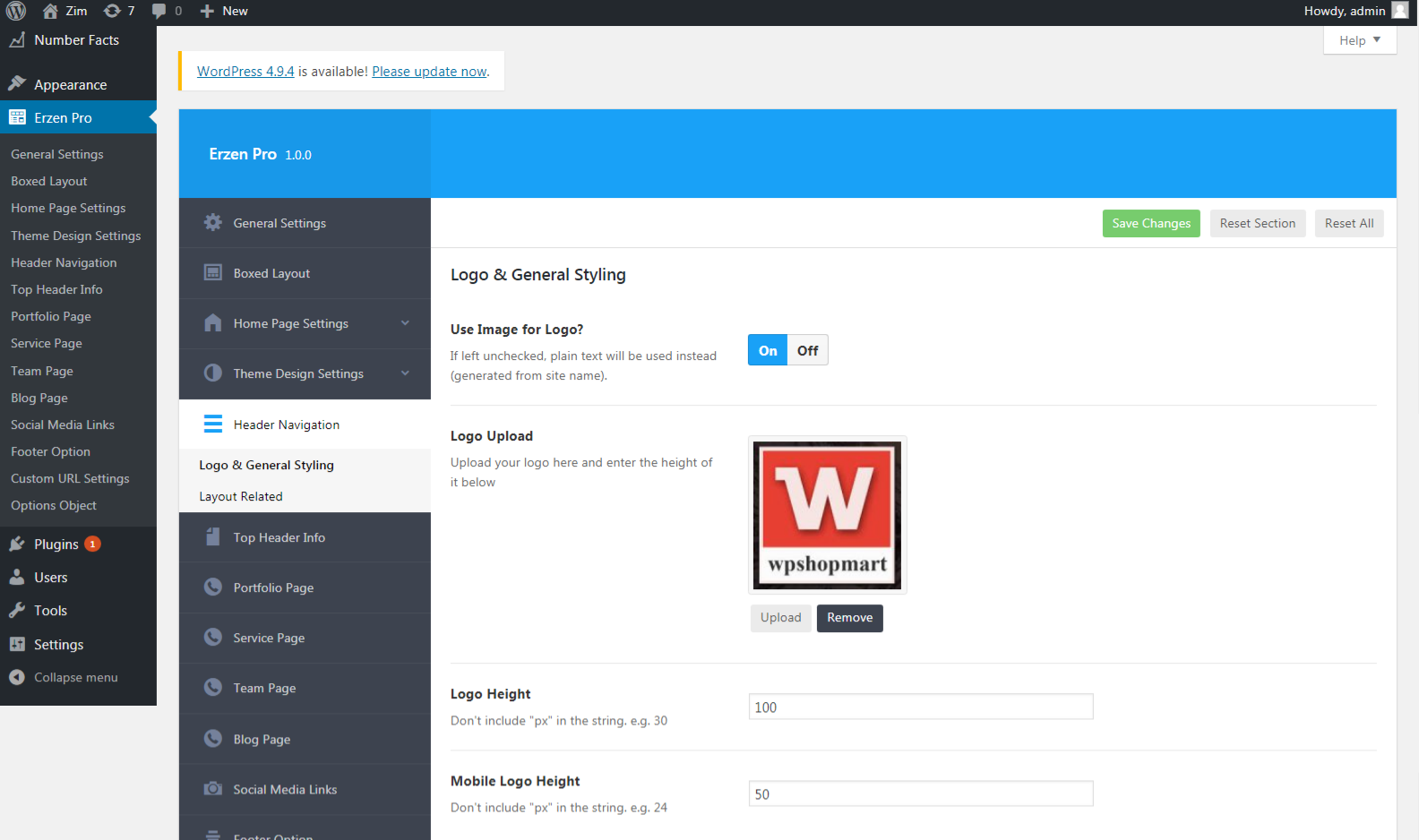Click Reset All button
Screen dimensions: 1419x840
pos(1349,223)
